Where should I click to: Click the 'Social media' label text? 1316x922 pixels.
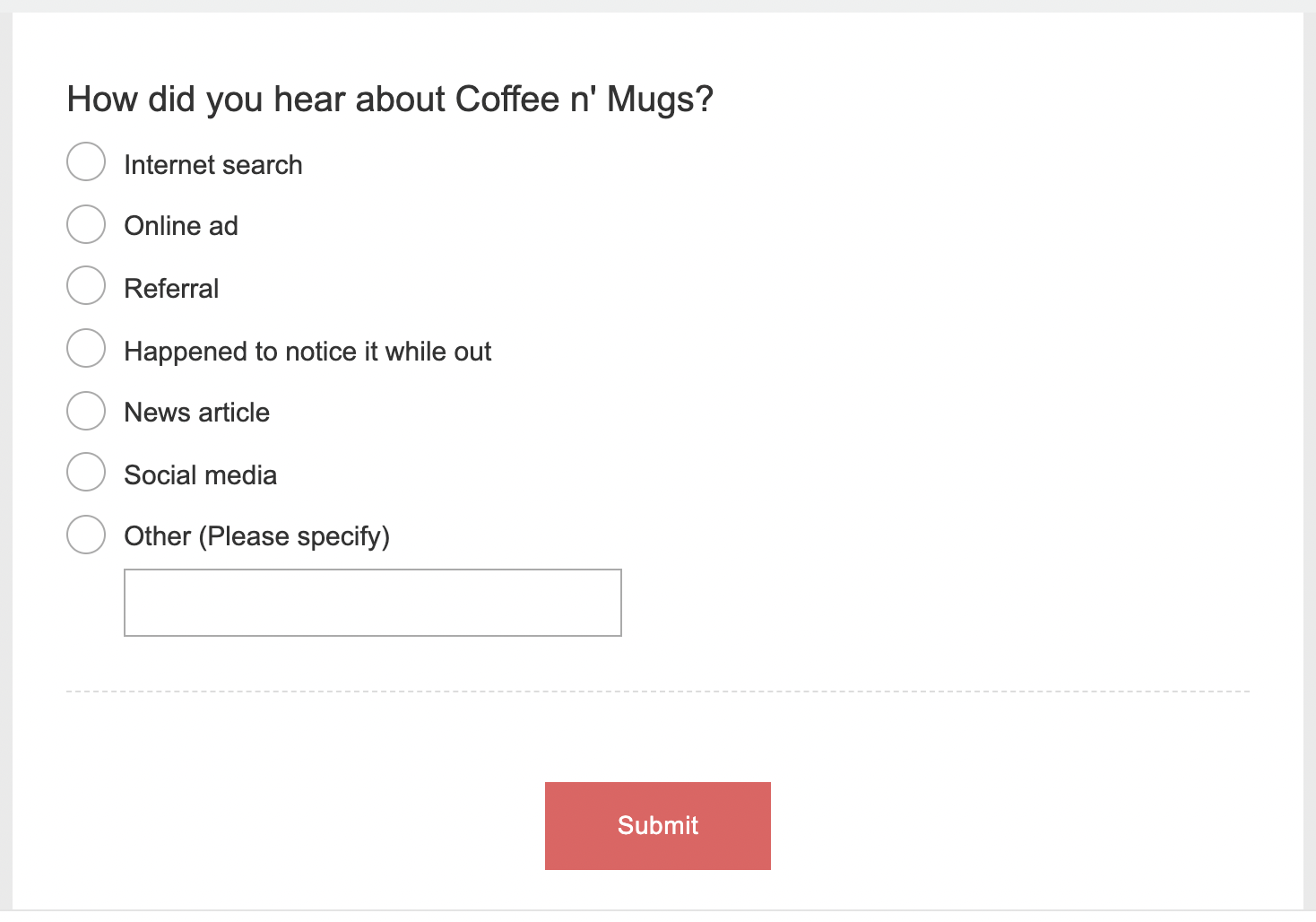pyautogui.click(x=200, y=475)
